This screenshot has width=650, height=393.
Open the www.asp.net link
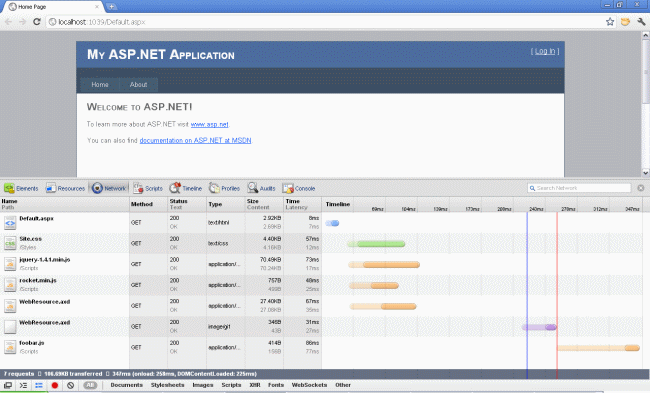[x=209, y=124]
